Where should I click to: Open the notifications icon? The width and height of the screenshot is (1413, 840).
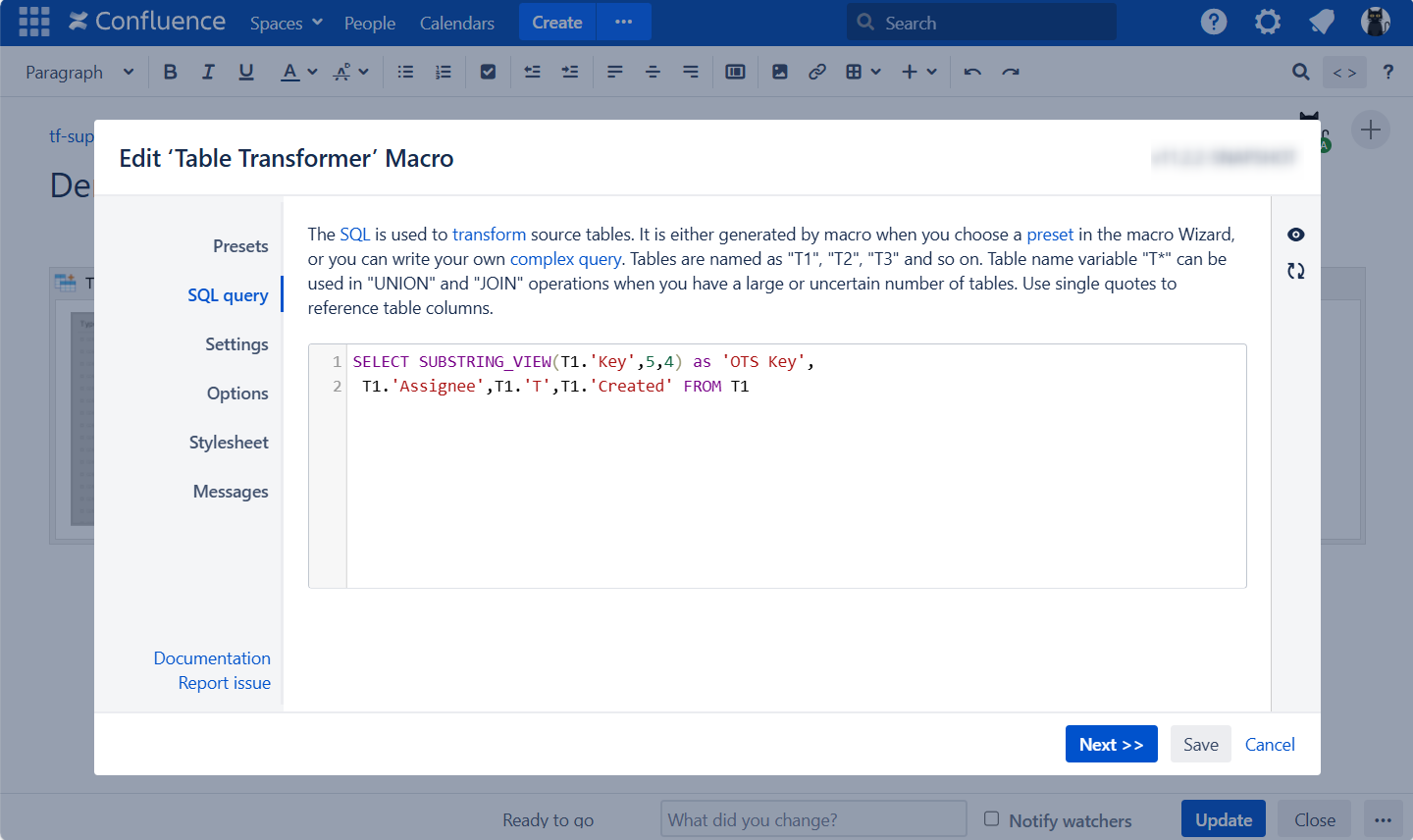pyautogui.click(x=1322, y=22)
